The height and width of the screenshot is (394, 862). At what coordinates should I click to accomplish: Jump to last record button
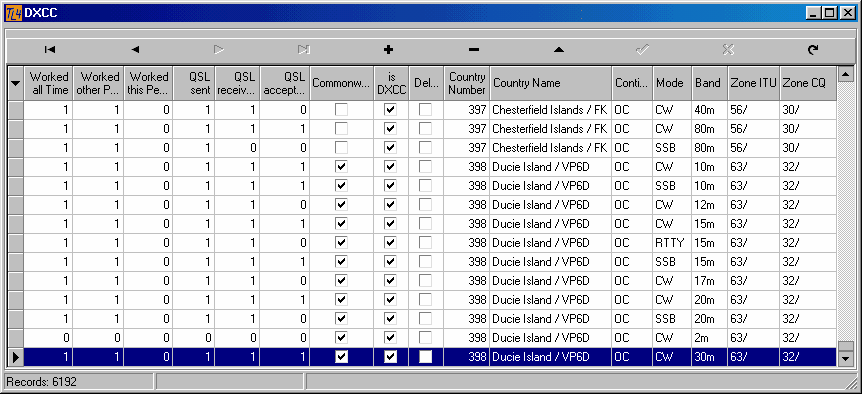303,50
